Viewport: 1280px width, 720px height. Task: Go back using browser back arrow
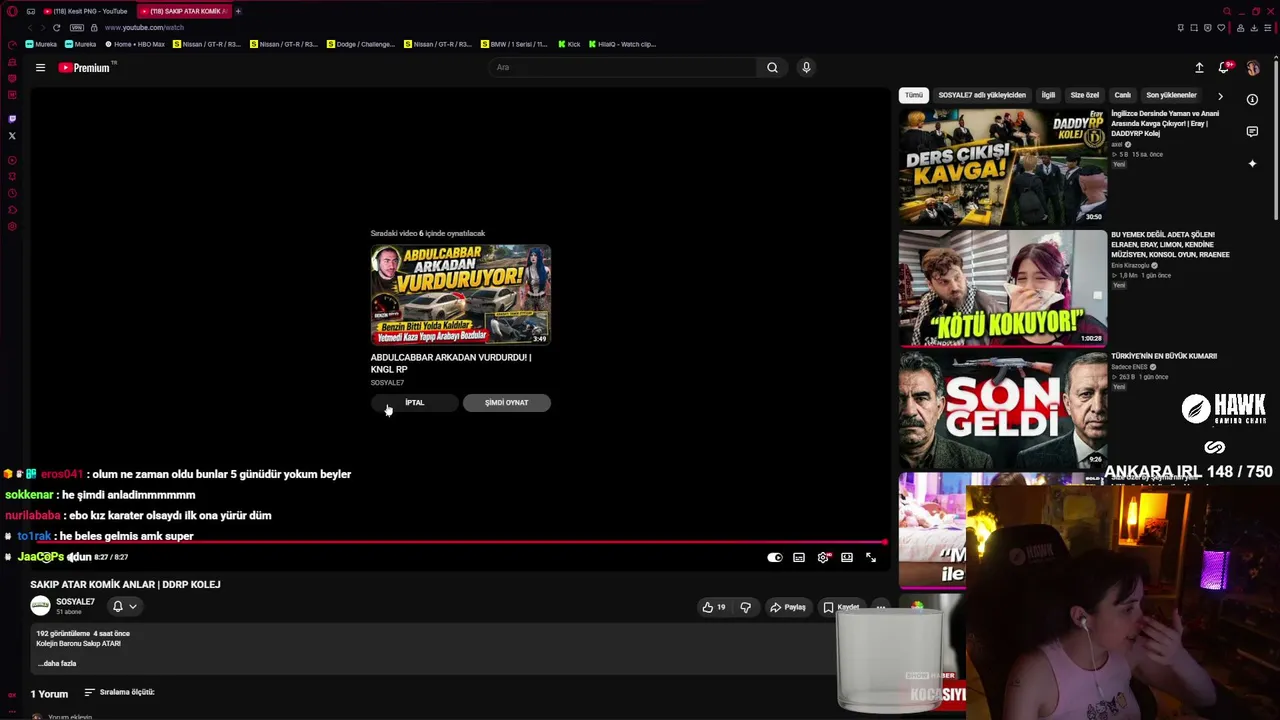29,27
